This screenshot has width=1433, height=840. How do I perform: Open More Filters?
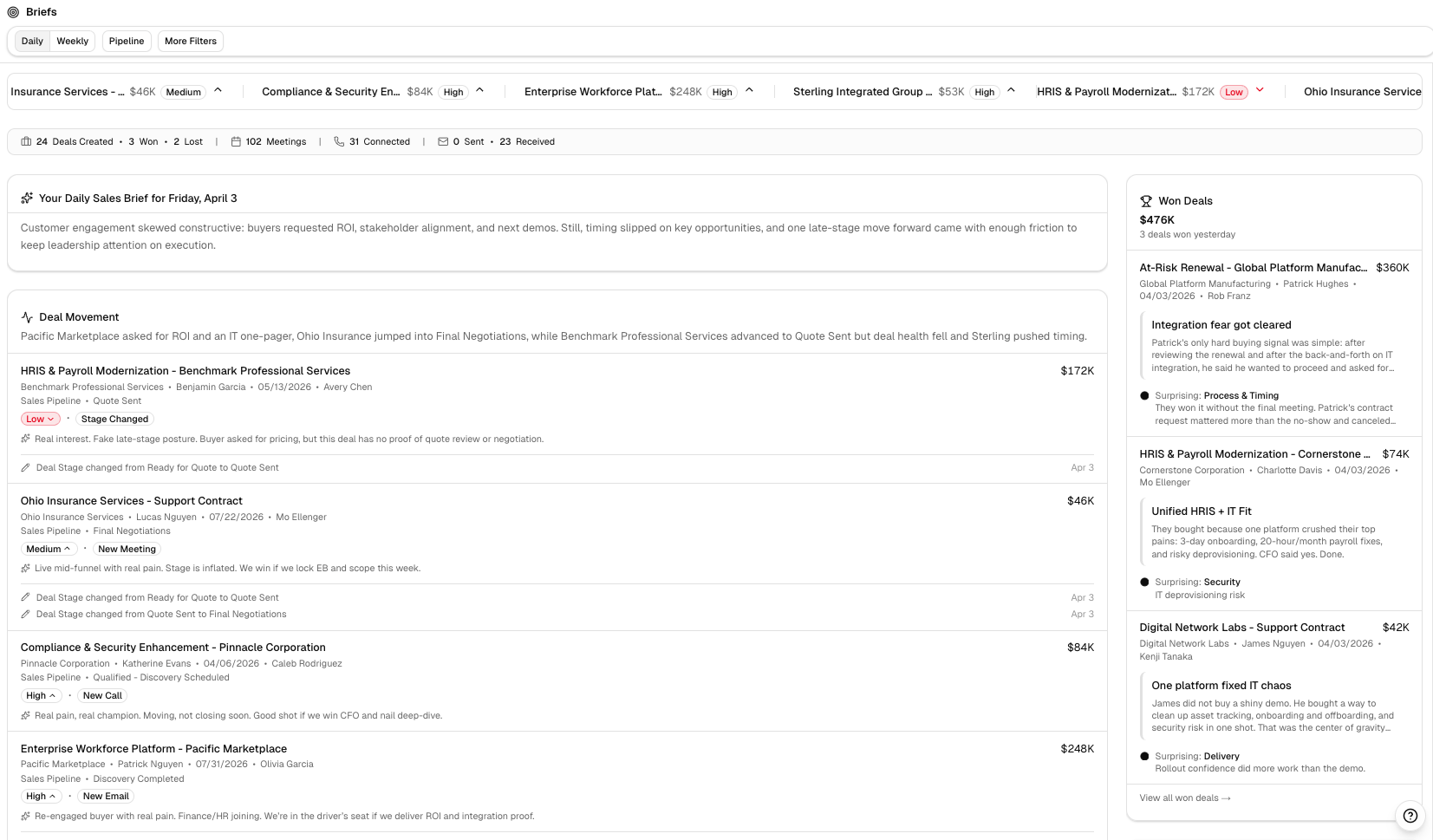click(191, 42)
